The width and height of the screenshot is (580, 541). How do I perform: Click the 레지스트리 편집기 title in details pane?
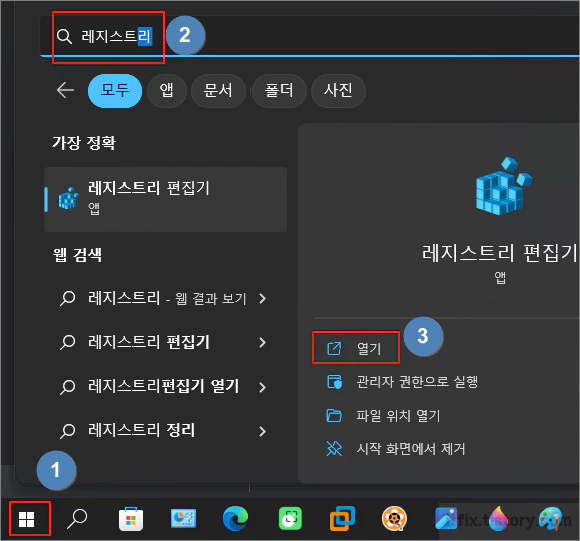499,253
